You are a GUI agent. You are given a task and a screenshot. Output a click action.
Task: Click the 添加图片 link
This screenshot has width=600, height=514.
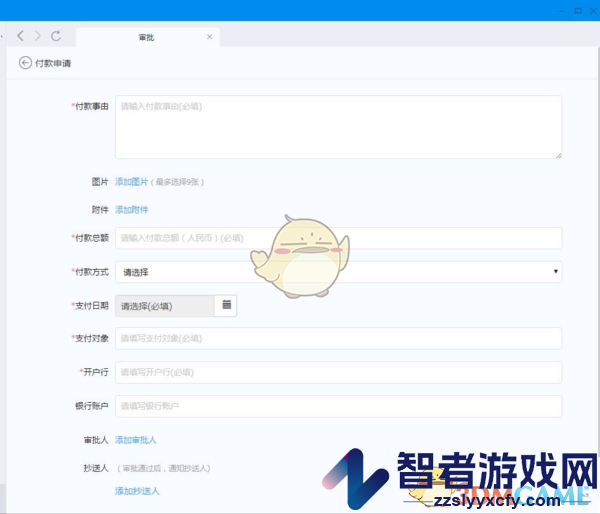tap(131, 182)
